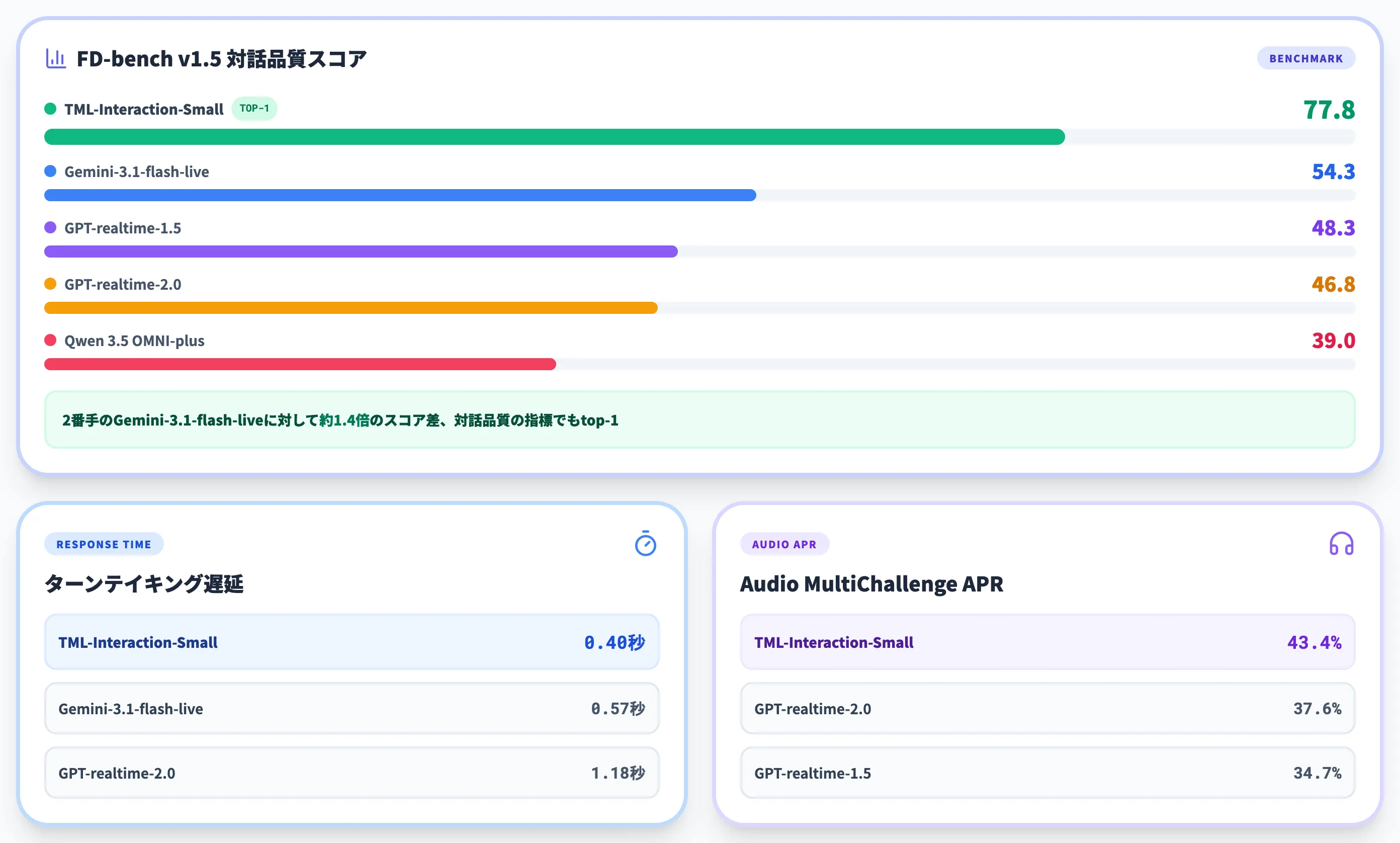Click the 46.8 score value
Screen dimensions: 1400x843
tap(1333, 284)
